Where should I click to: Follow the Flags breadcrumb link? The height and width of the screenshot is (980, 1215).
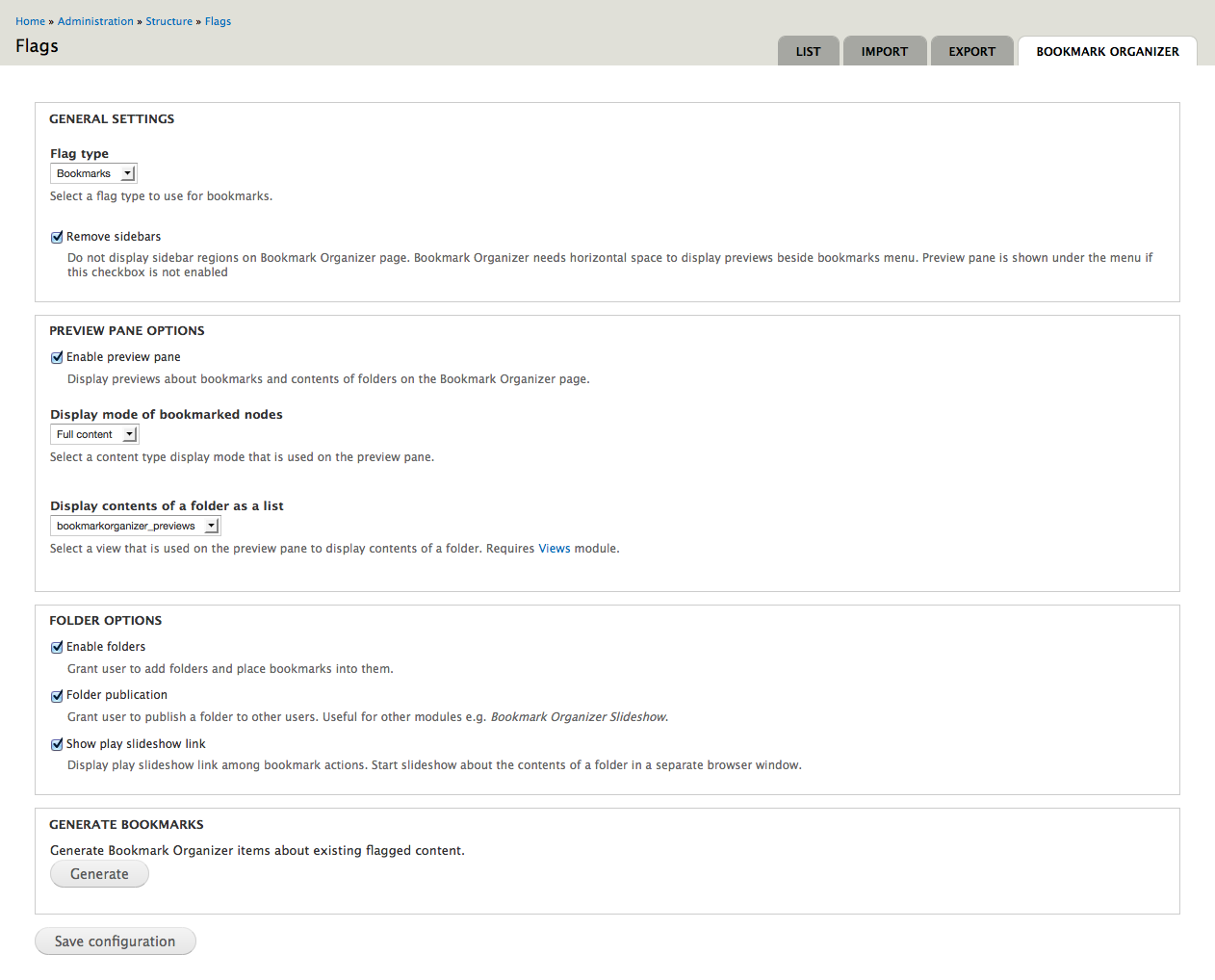click(x=218, y=20)
